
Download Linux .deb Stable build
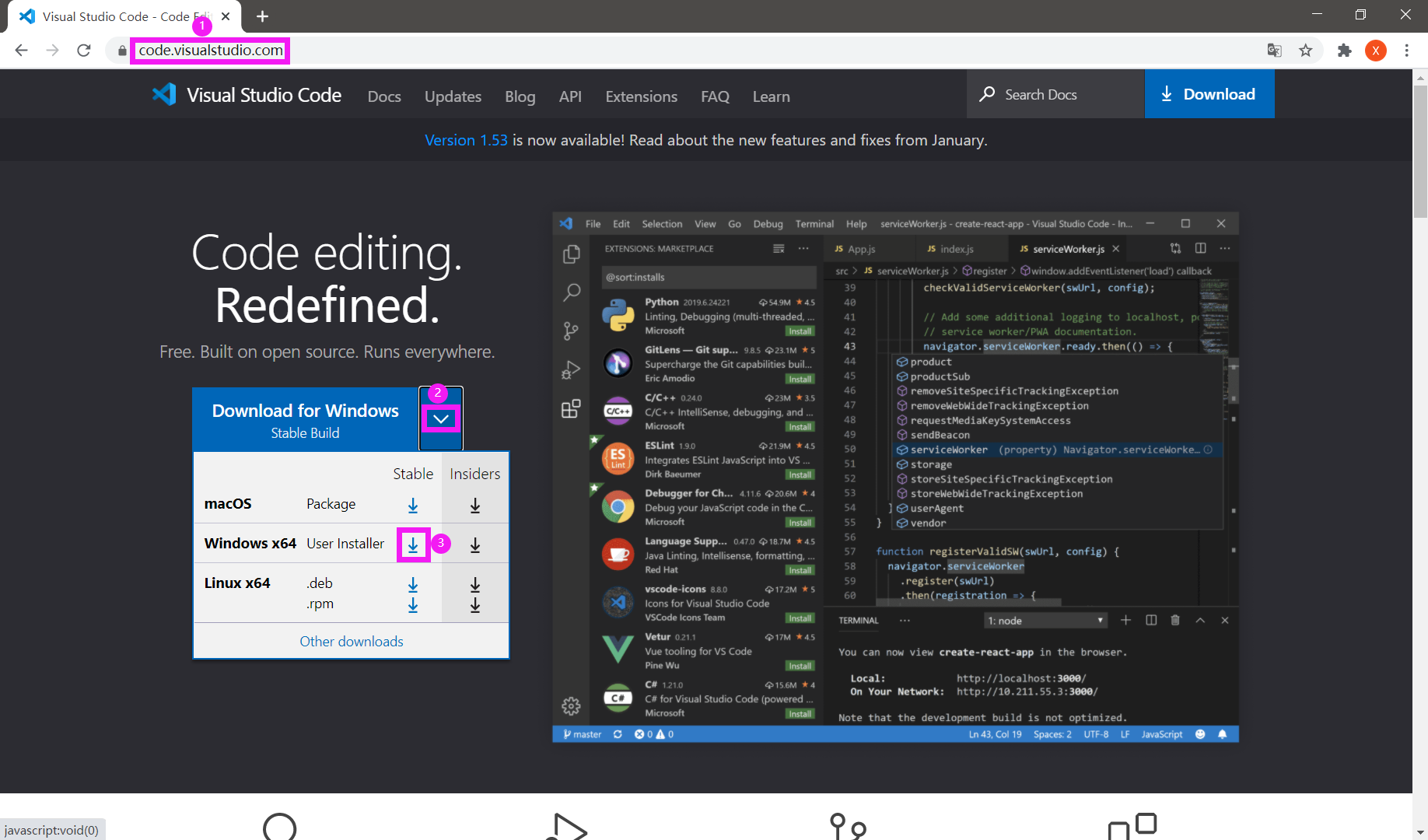pos(413,585)
